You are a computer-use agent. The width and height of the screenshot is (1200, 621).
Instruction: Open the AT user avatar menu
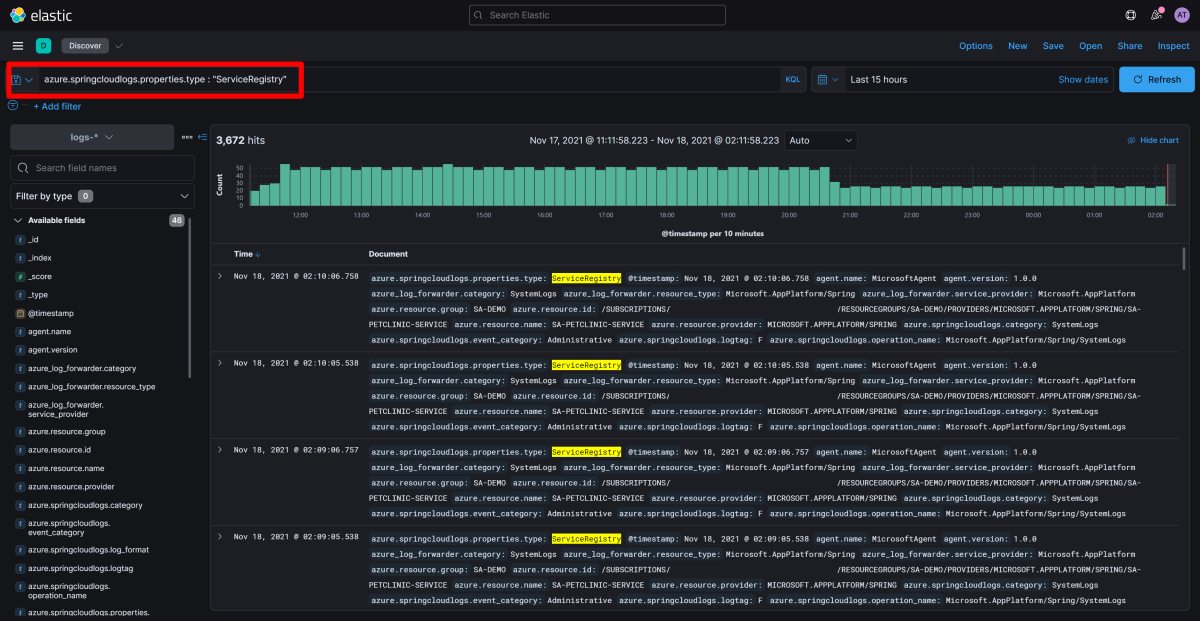[1181, 15]
